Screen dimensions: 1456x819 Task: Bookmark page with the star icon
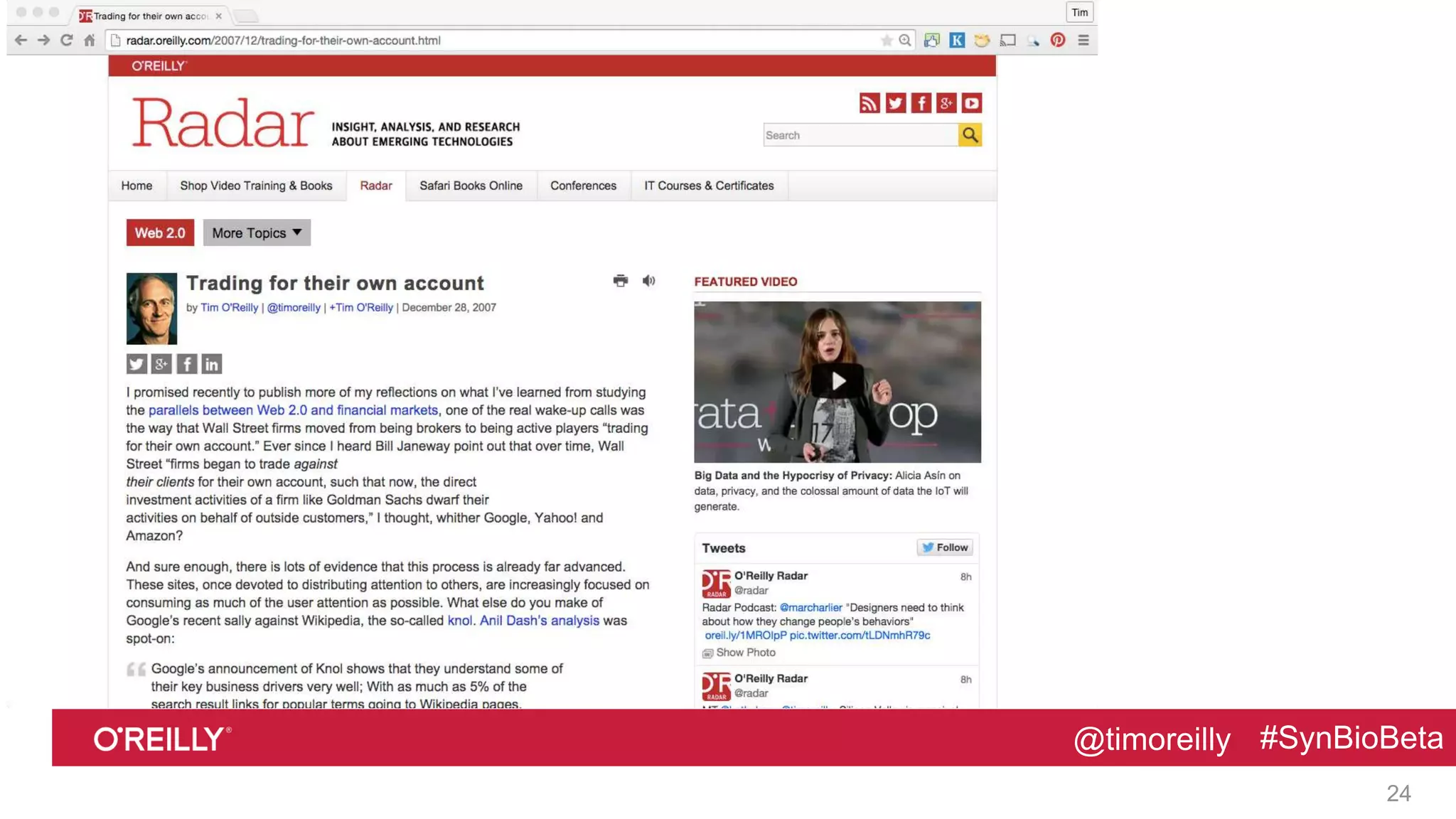click(886, 41)
